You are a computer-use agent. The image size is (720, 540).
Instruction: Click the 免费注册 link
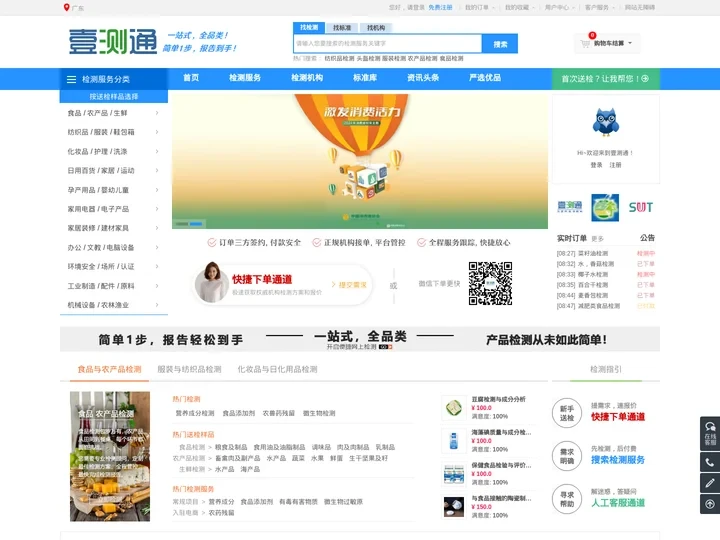click(440, 7)
